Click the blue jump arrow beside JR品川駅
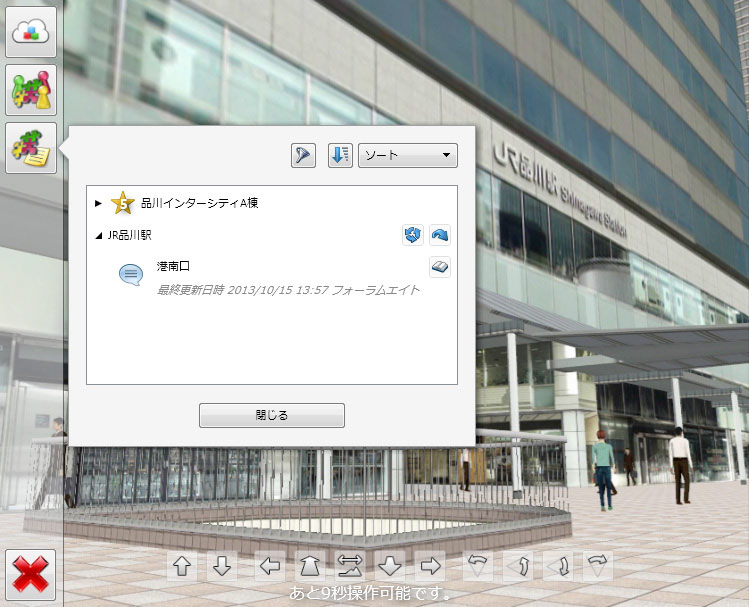 click(439, 235)
